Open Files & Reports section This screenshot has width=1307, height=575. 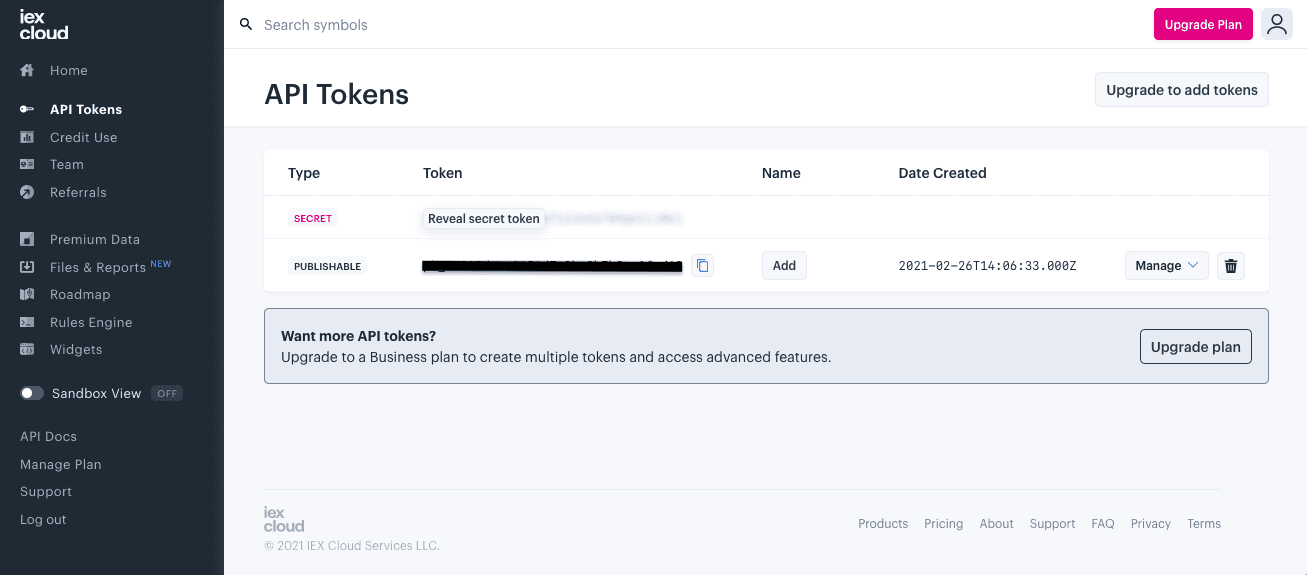pos(98,267)
